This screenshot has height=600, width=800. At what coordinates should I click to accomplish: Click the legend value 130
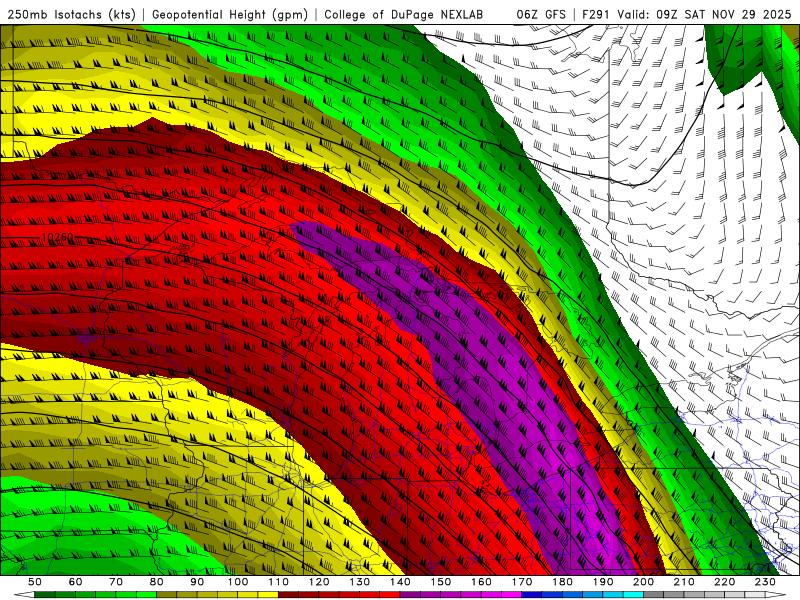pyautogui.click(x=360, y=582)
